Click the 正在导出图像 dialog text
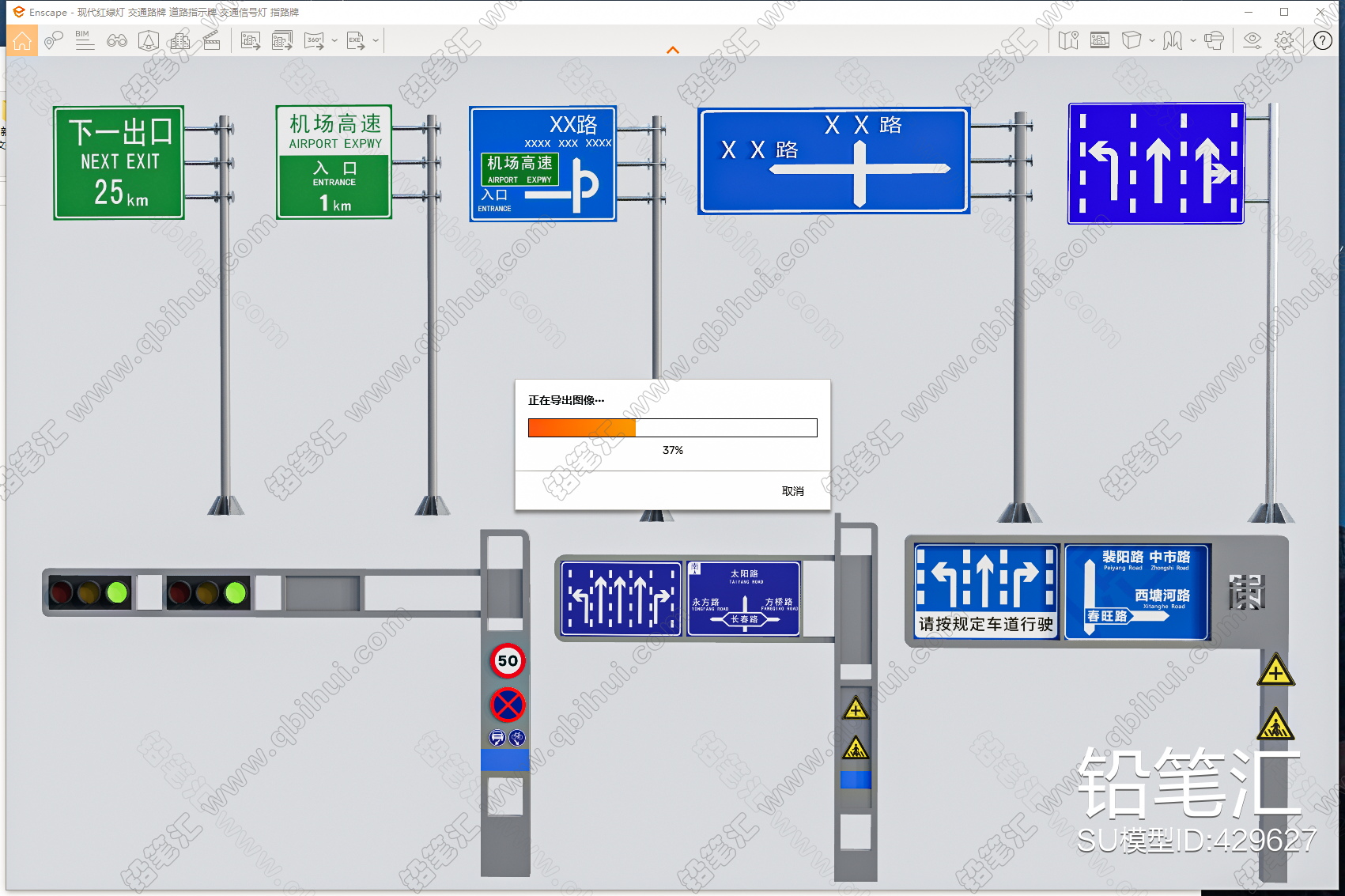This screenshot has height=896, width=1345. click(566, 400)
